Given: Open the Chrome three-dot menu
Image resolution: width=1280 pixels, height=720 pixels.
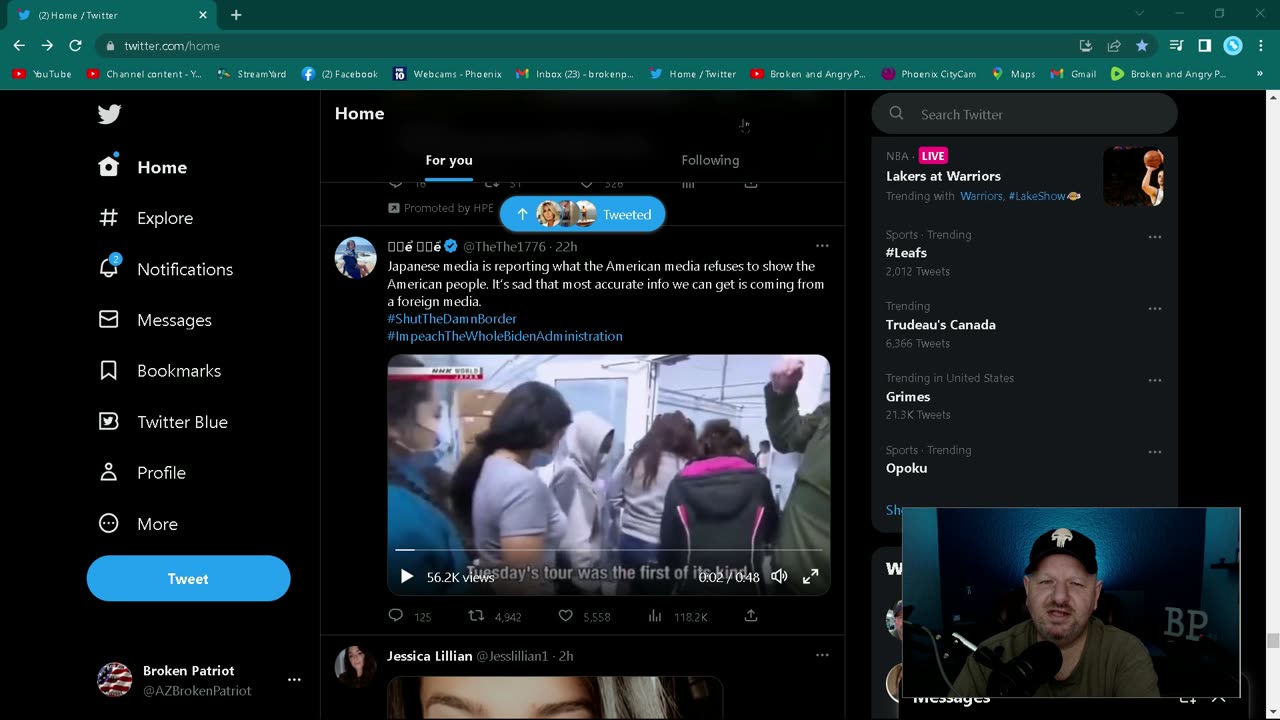Looking at the screenshot, I should (x=1260, y=45).
